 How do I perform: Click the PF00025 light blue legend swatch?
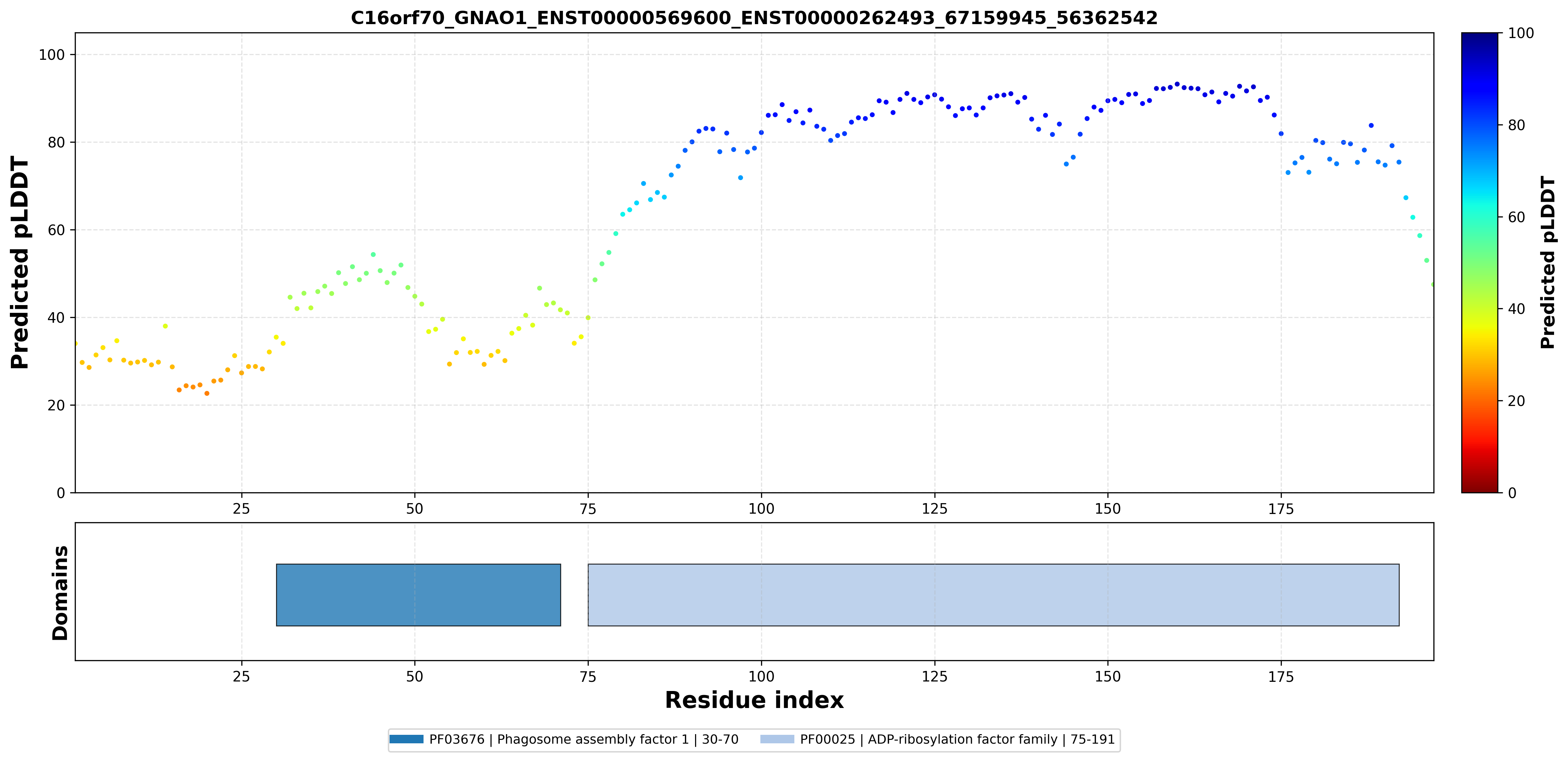click(x=777, y=740)
